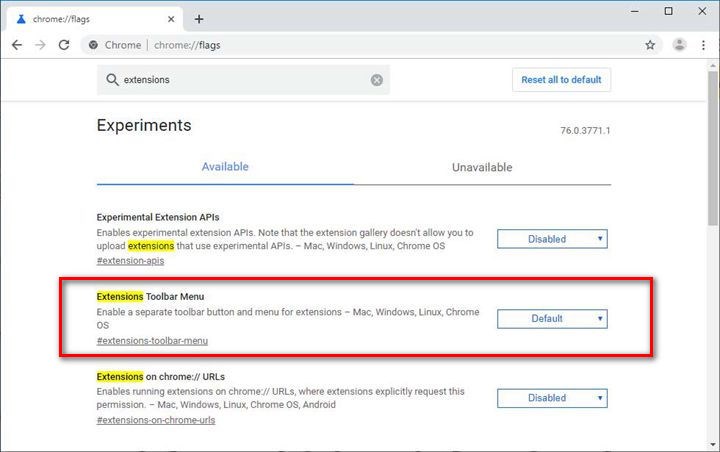
Task: Click the Experiments page title
Action: tap(144, 125)
